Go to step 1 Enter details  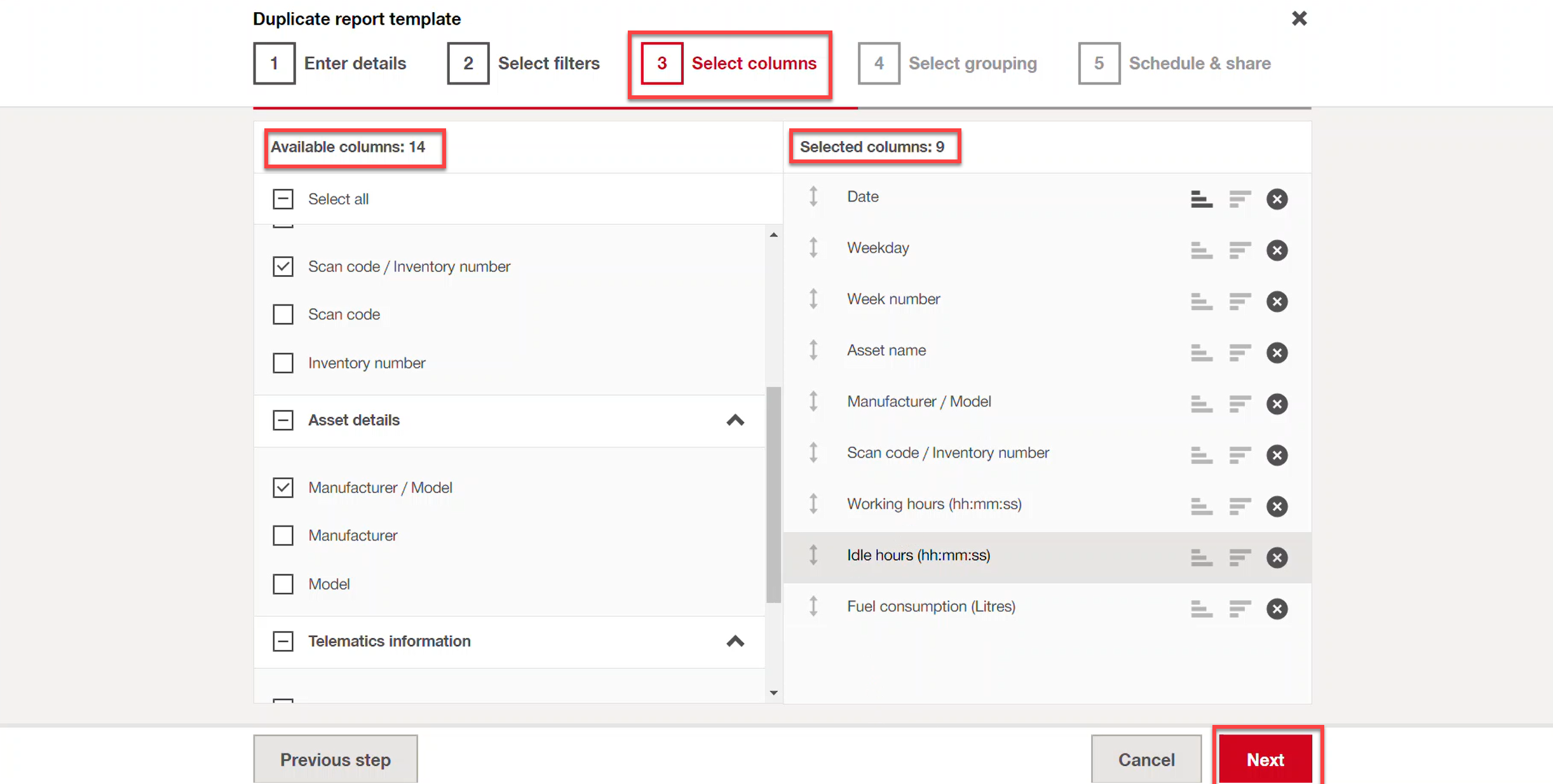[x=330, y=63]
